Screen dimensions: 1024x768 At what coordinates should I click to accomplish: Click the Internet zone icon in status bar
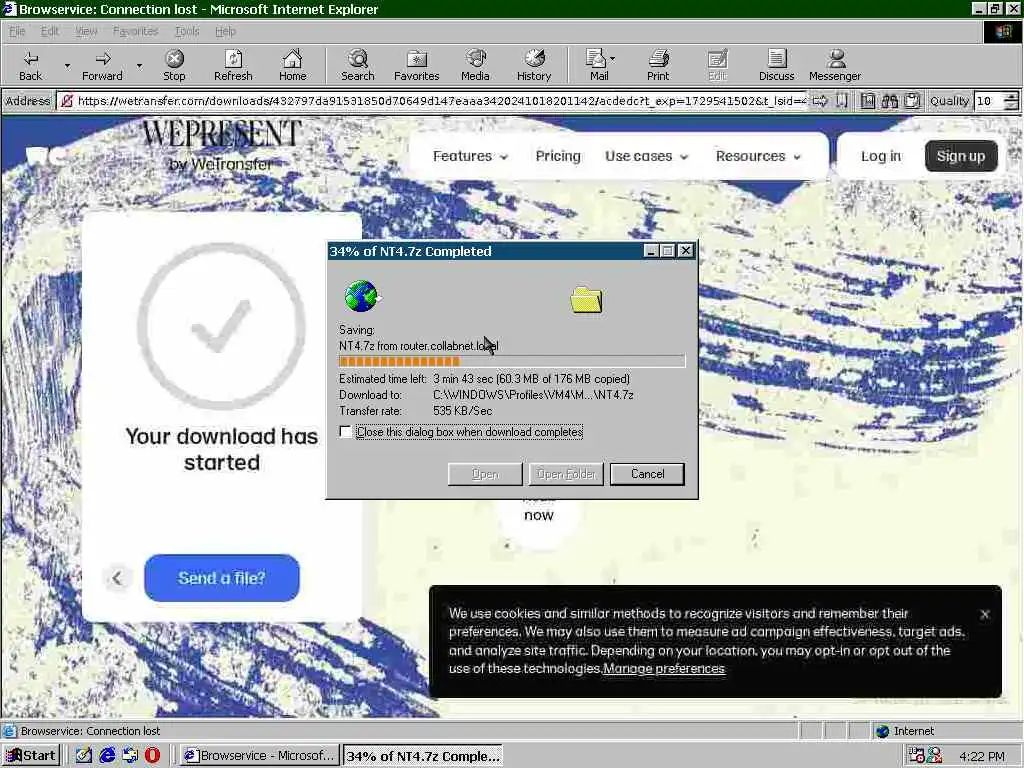click(883, 731)
